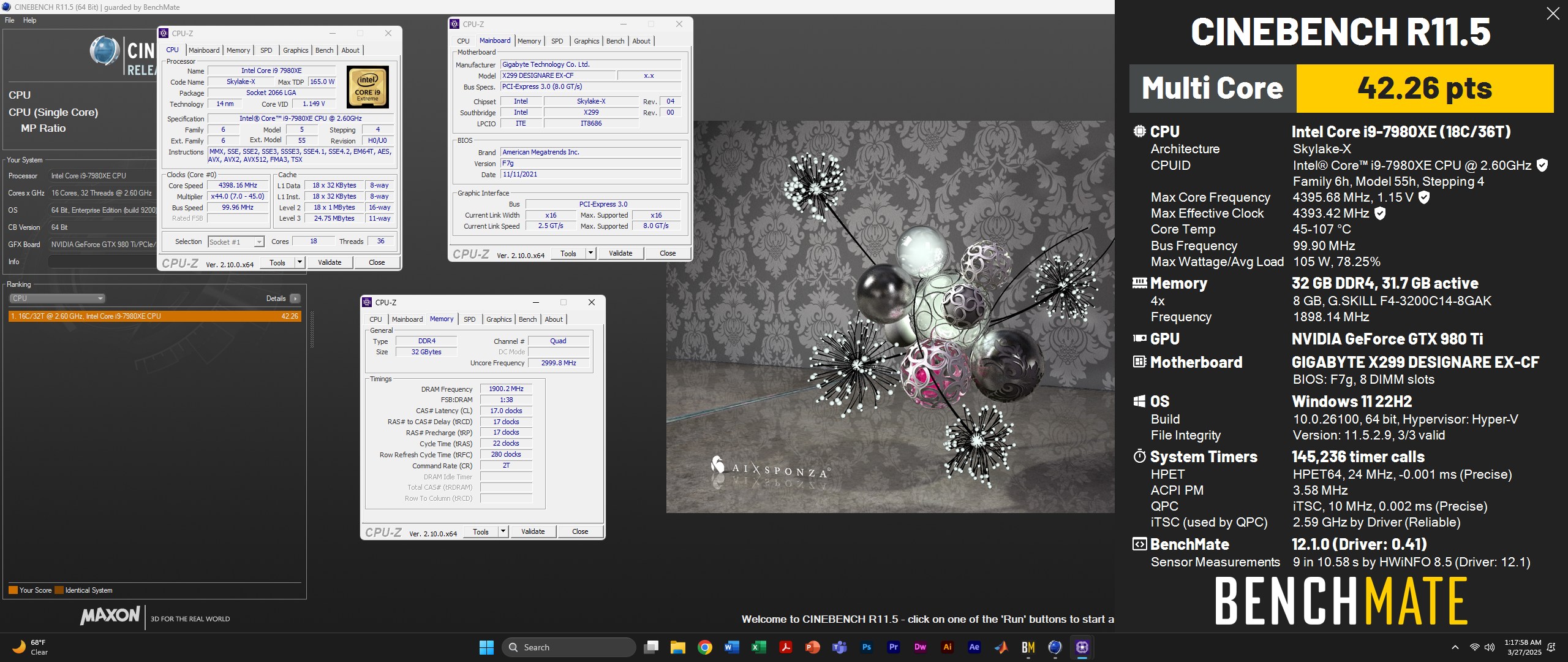This screenshot has width=1568, height=662.
Task: Open Photoshop from taskbar
Action: point(866,647)
